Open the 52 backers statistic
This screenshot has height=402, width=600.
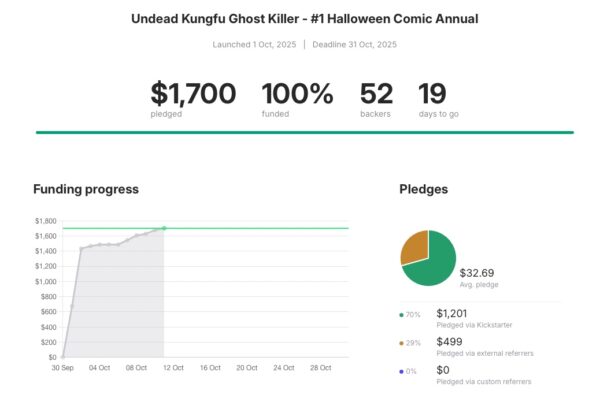pyautogui.click(x=376, y=95)
